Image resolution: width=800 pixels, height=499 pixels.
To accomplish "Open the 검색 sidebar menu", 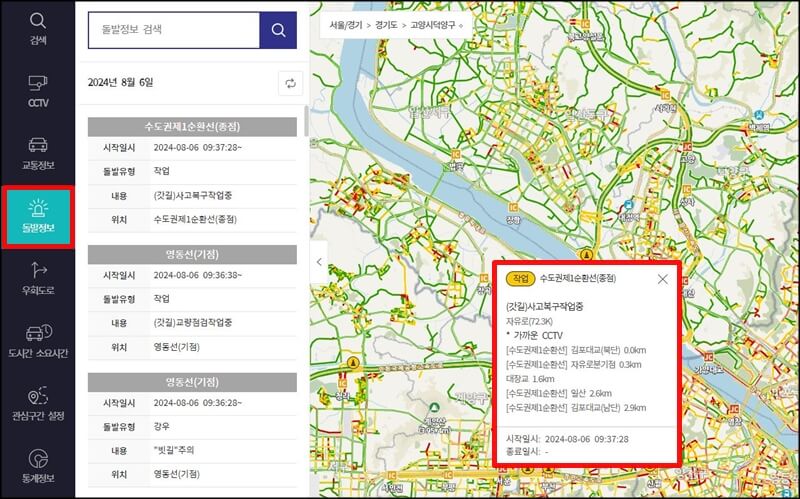I will click(38, 29).
